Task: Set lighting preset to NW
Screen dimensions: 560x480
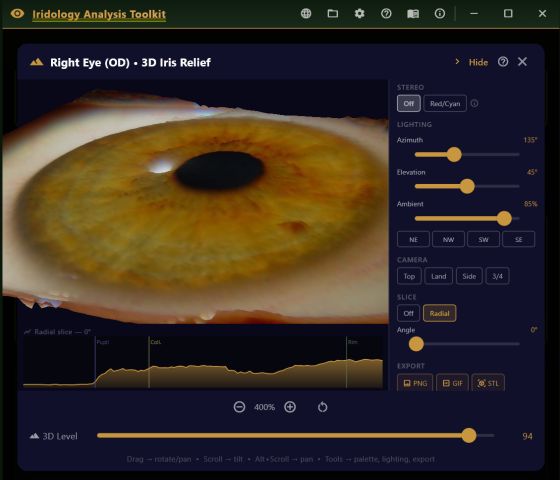Action: tap(448, 239)
